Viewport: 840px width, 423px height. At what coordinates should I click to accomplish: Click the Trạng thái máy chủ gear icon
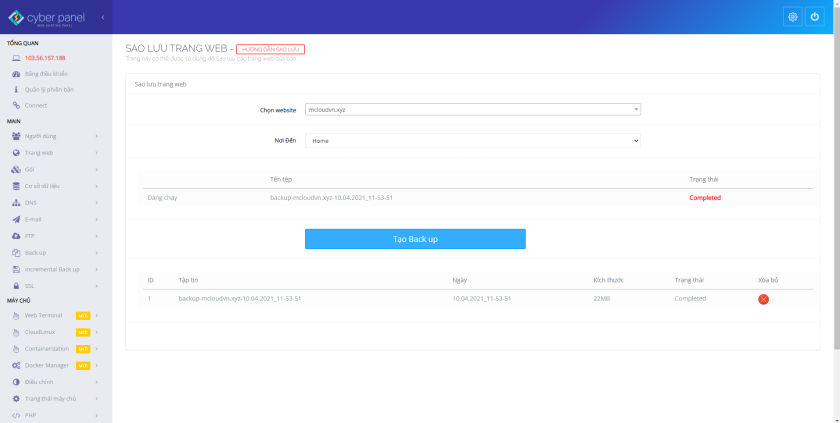[x=16, y=399]
